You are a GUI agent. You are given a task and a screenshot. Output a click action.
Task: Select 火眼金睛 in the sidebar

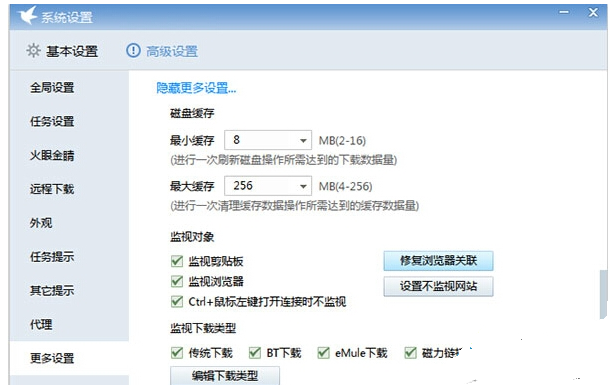[52, 155]
